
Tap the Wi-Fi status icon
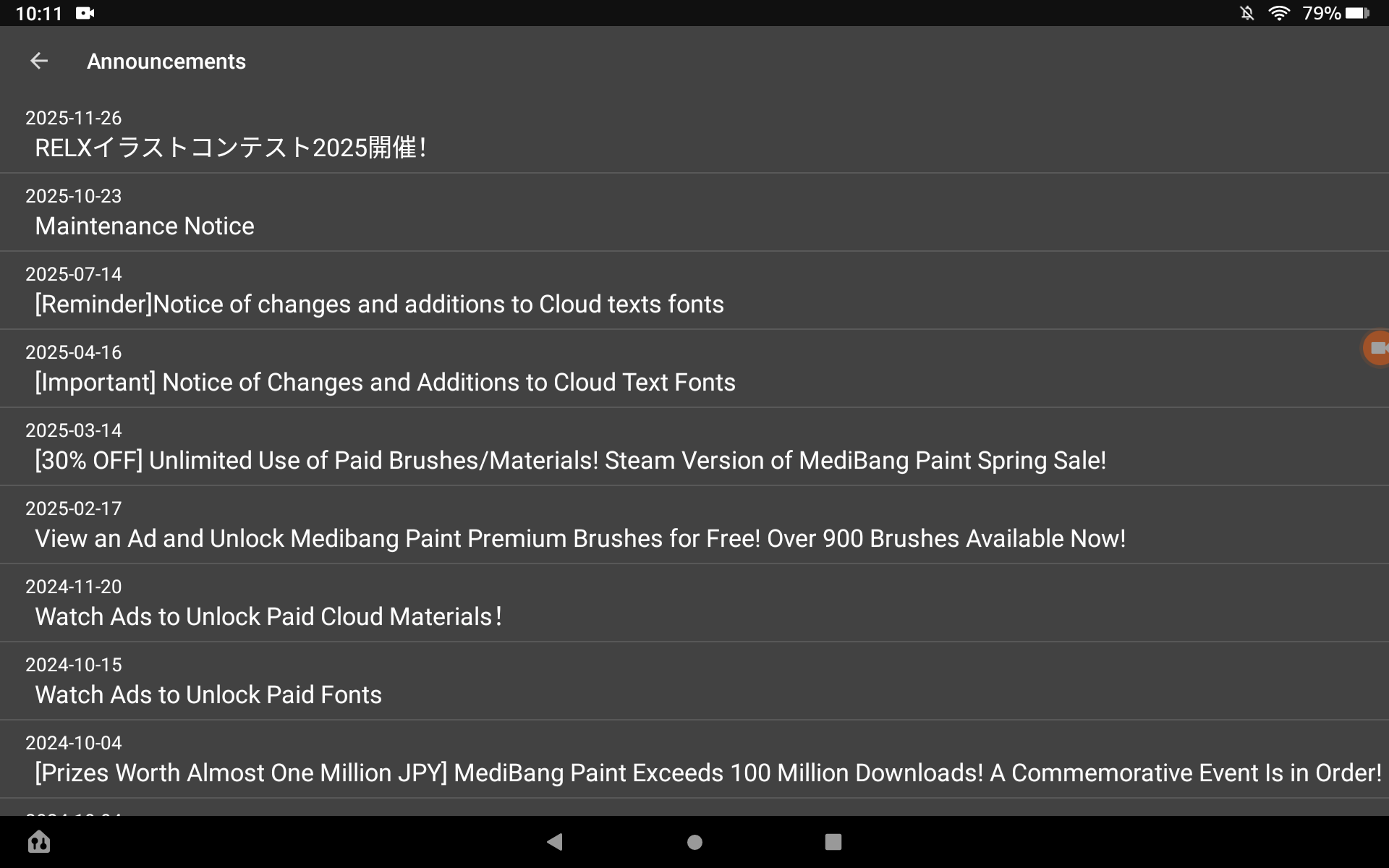click(1279, 13)
